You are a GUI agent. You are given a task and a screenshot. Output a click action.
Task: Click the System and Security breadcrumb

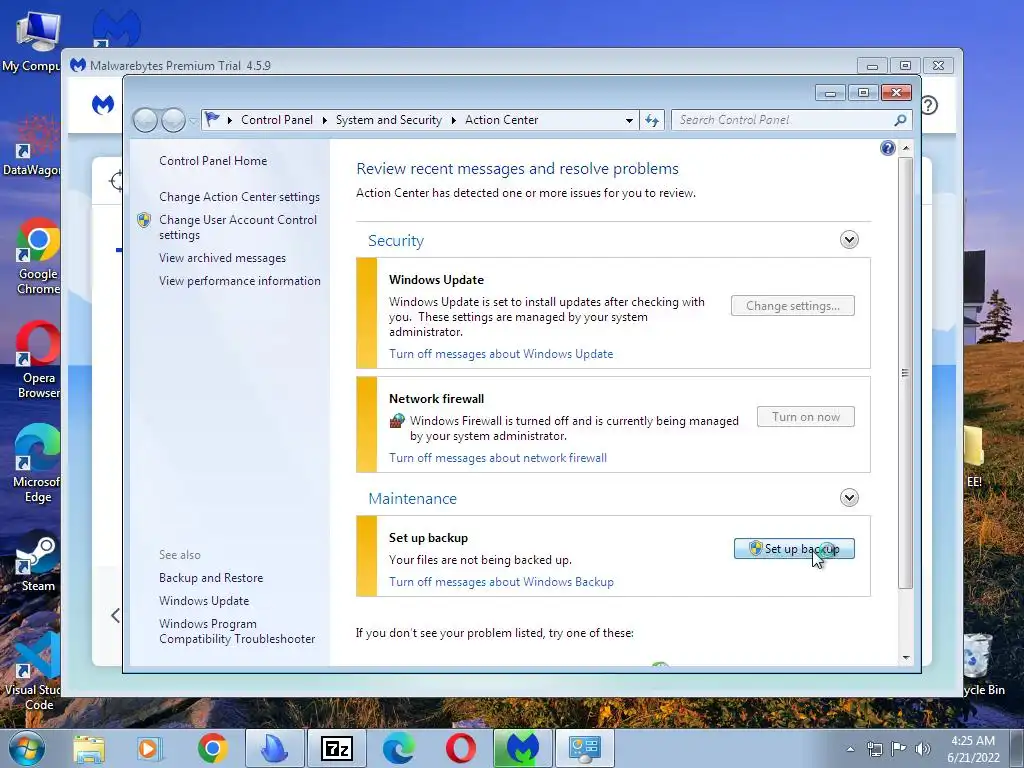(389, 120)
